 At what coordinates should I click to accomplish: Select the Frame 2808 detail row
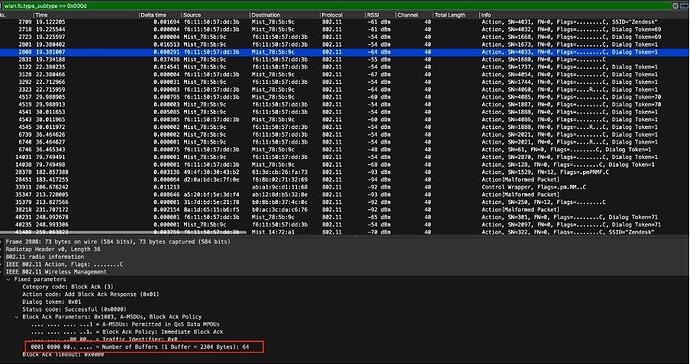345,242
